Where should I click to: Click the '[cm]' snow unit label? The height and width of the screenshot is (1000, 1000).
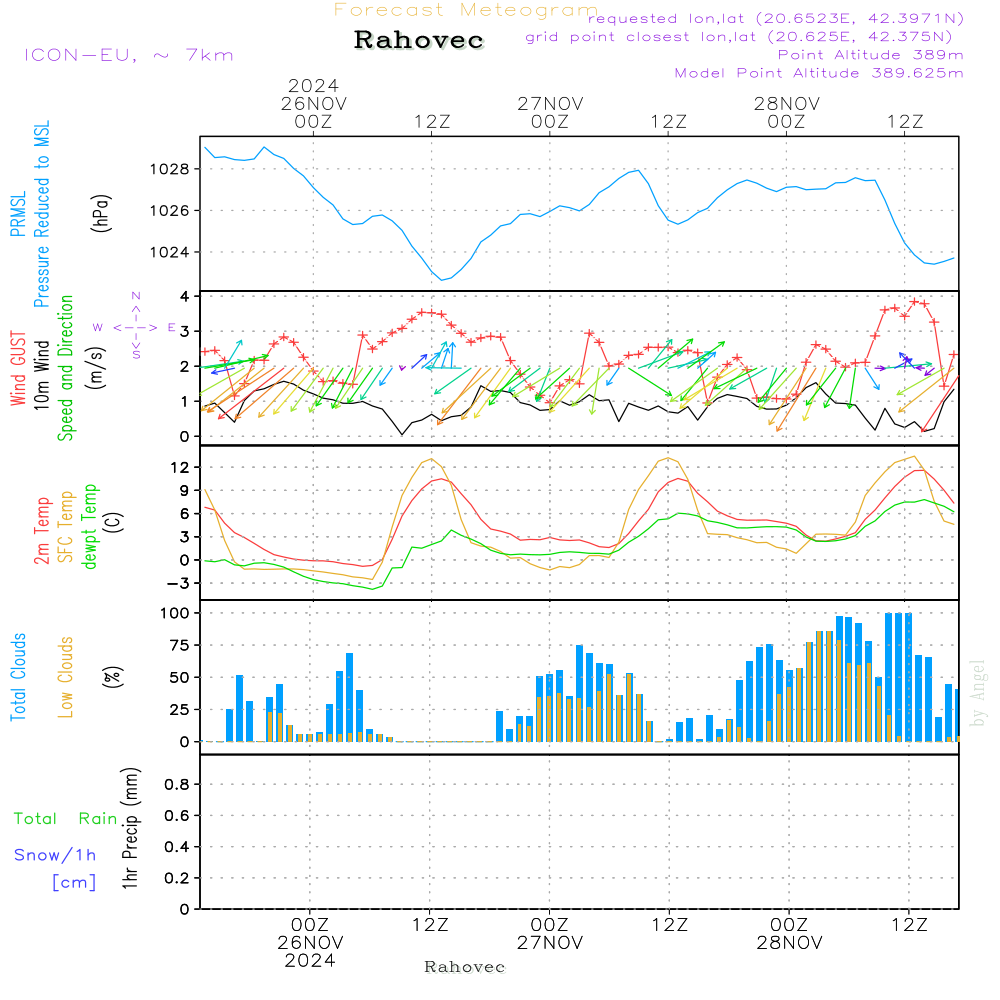point(74,883)
